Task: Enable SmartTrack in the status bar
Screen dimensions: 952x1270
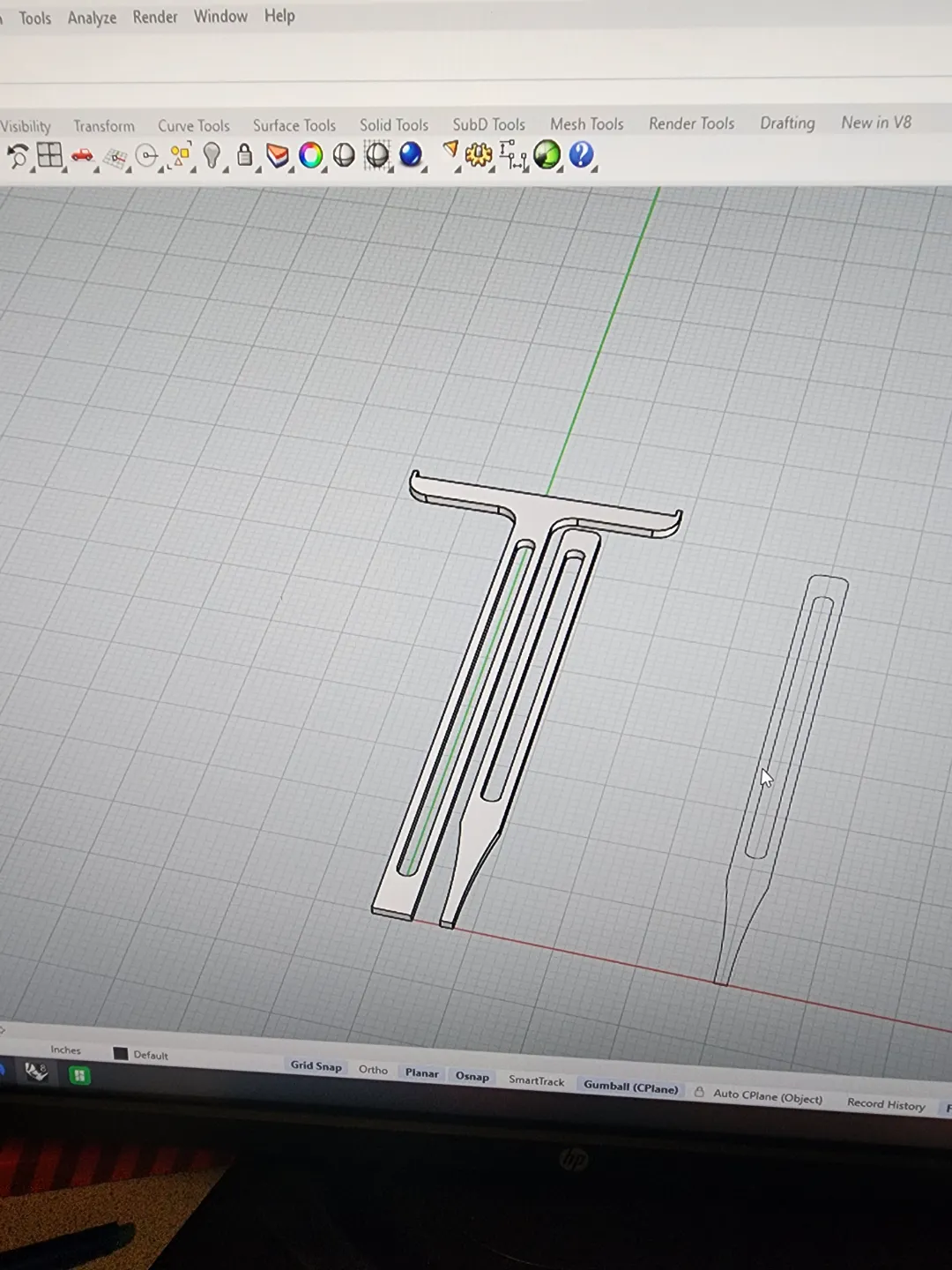Action: 536,1080
